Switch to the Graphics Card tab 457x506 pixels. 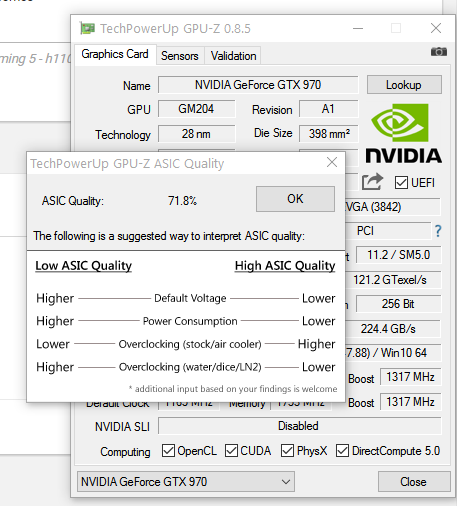point(115,54)
